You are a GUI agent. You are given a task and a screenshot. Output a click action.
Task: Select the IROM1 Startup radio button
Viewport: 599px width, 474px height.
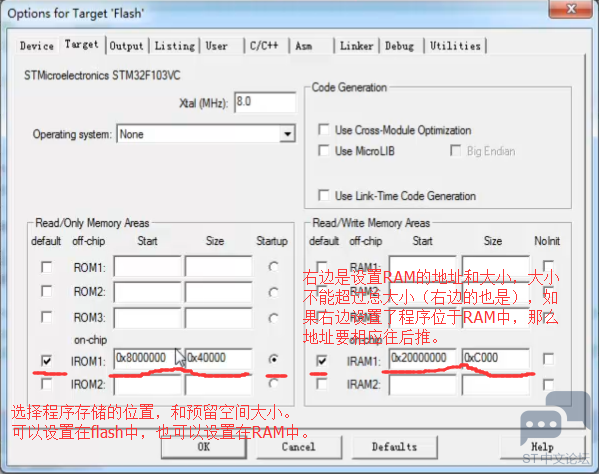(x=273, y=359)
